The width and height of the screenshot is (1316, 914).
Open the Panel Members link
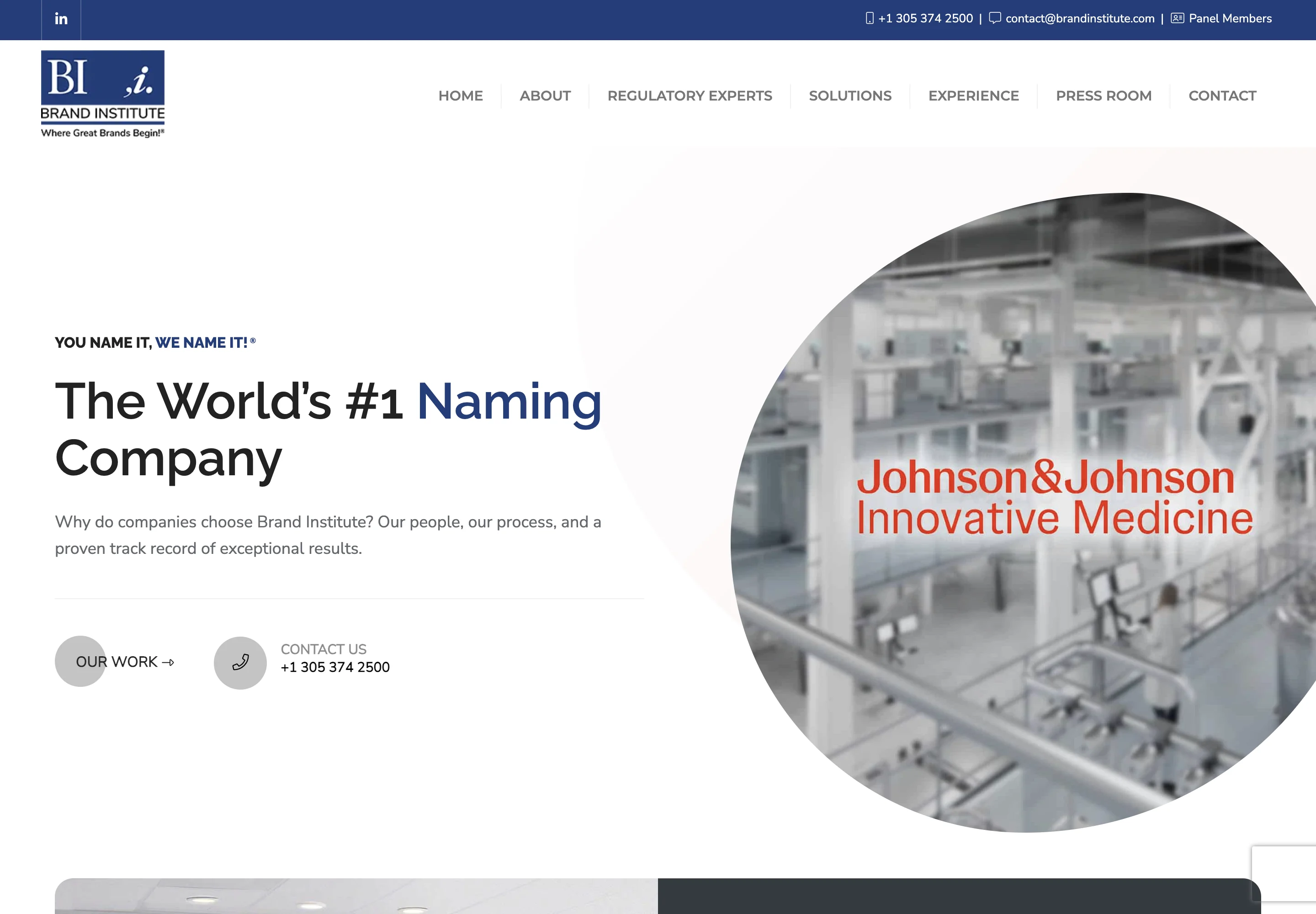[1230, 18]
